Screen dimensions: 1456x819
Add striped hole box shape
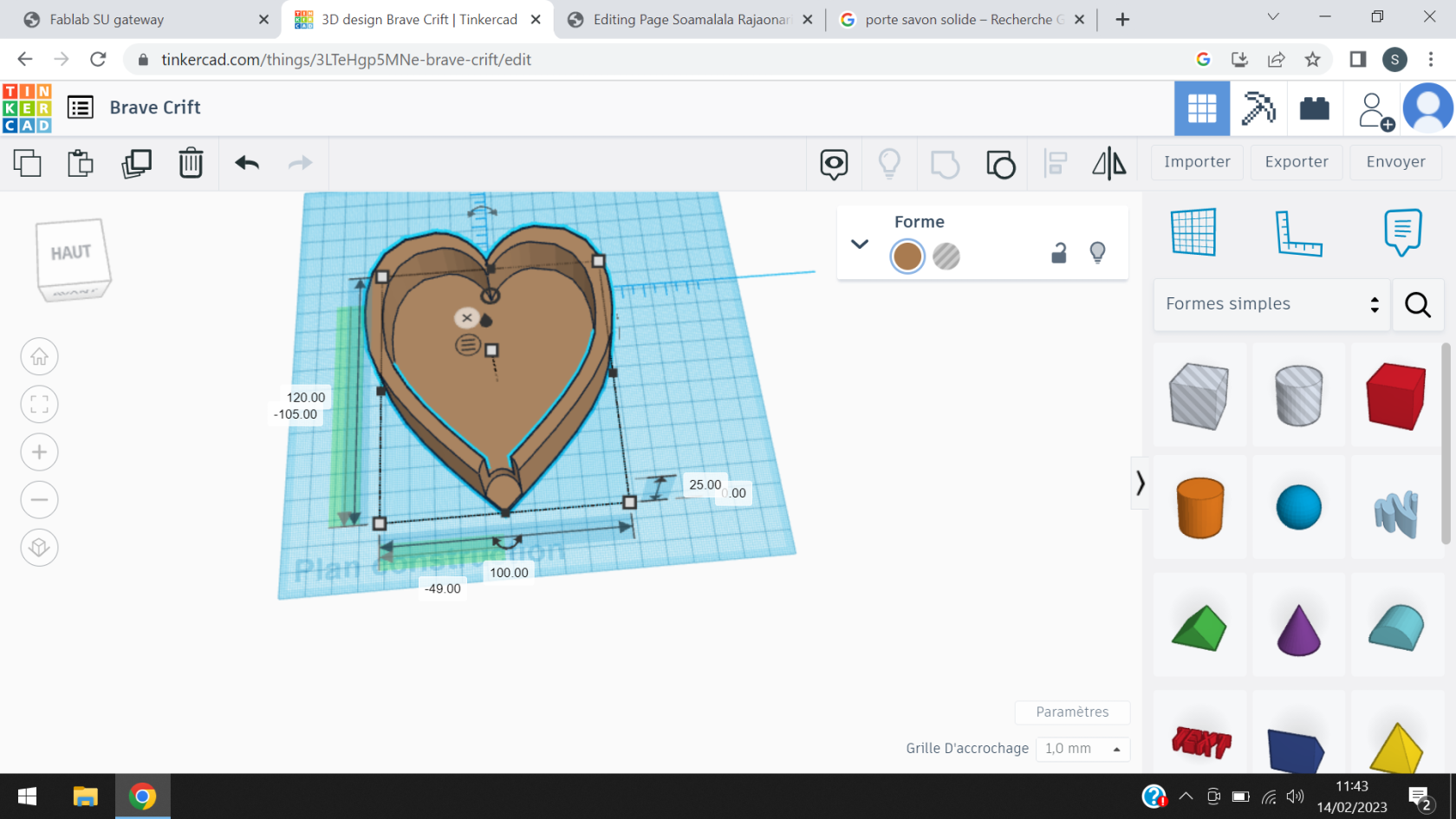[x=1199, y=396]
